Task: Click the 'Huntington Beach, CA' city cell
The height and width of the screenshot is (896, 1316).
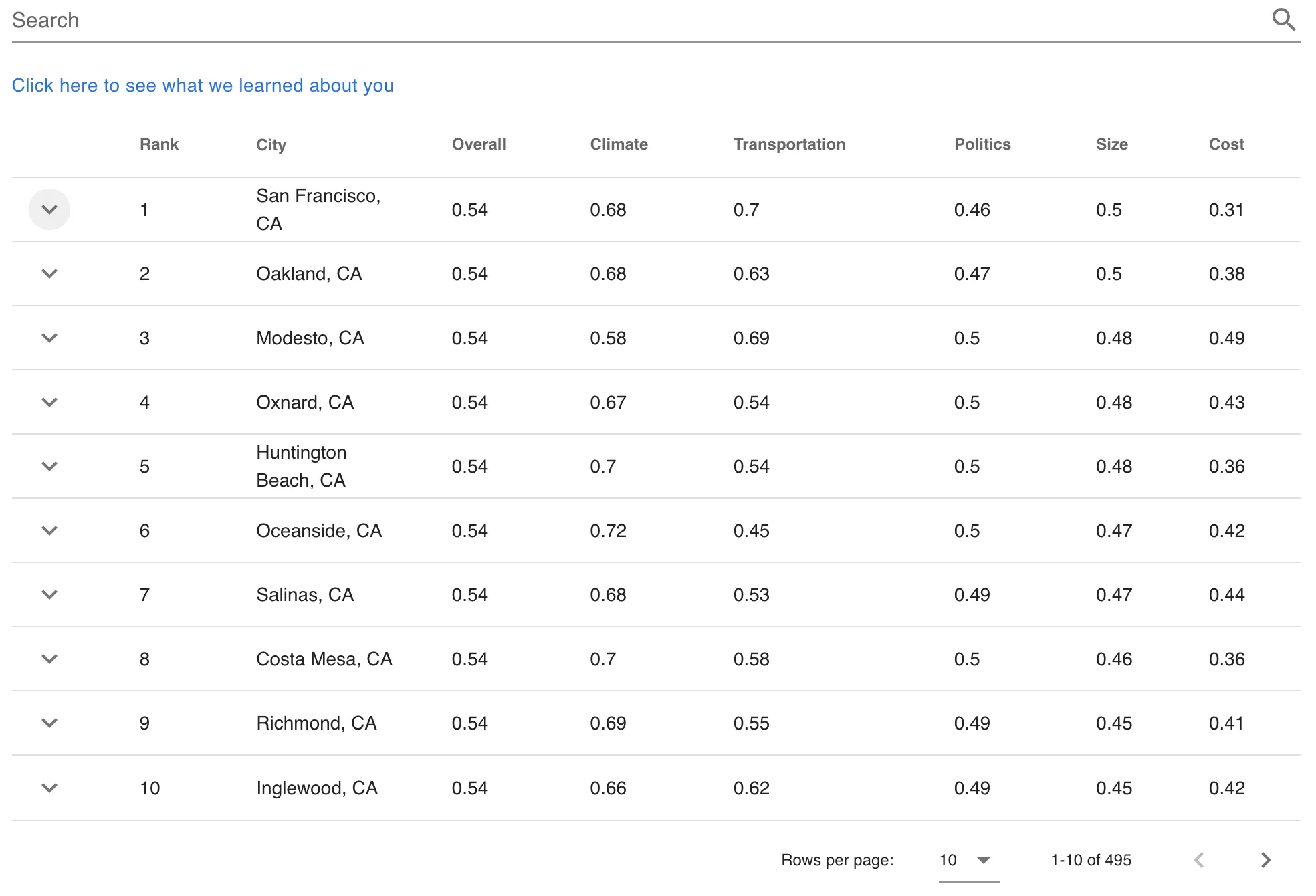Action: tap(302, 466)
